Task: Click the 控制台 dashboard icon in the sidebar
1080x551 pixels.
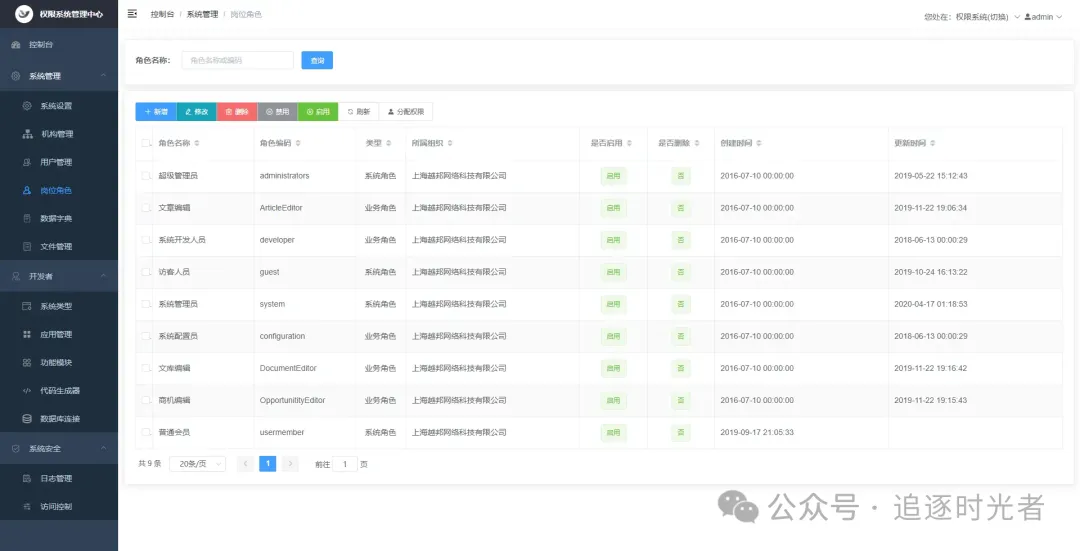Action: click(x=16, y=45)
